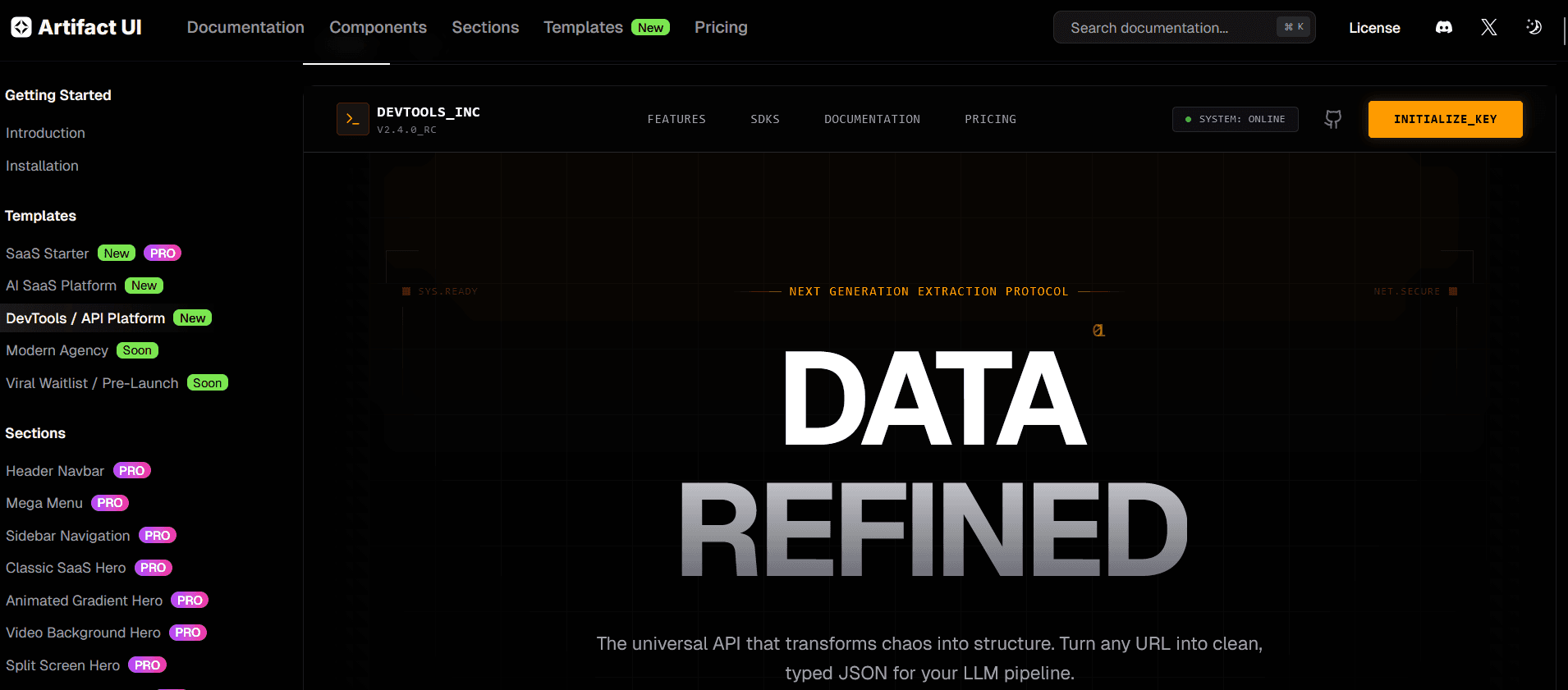Screen dimensions: 1568x690
Task: Open the Components menu in top navigation
Action: (x=378, y=27)
